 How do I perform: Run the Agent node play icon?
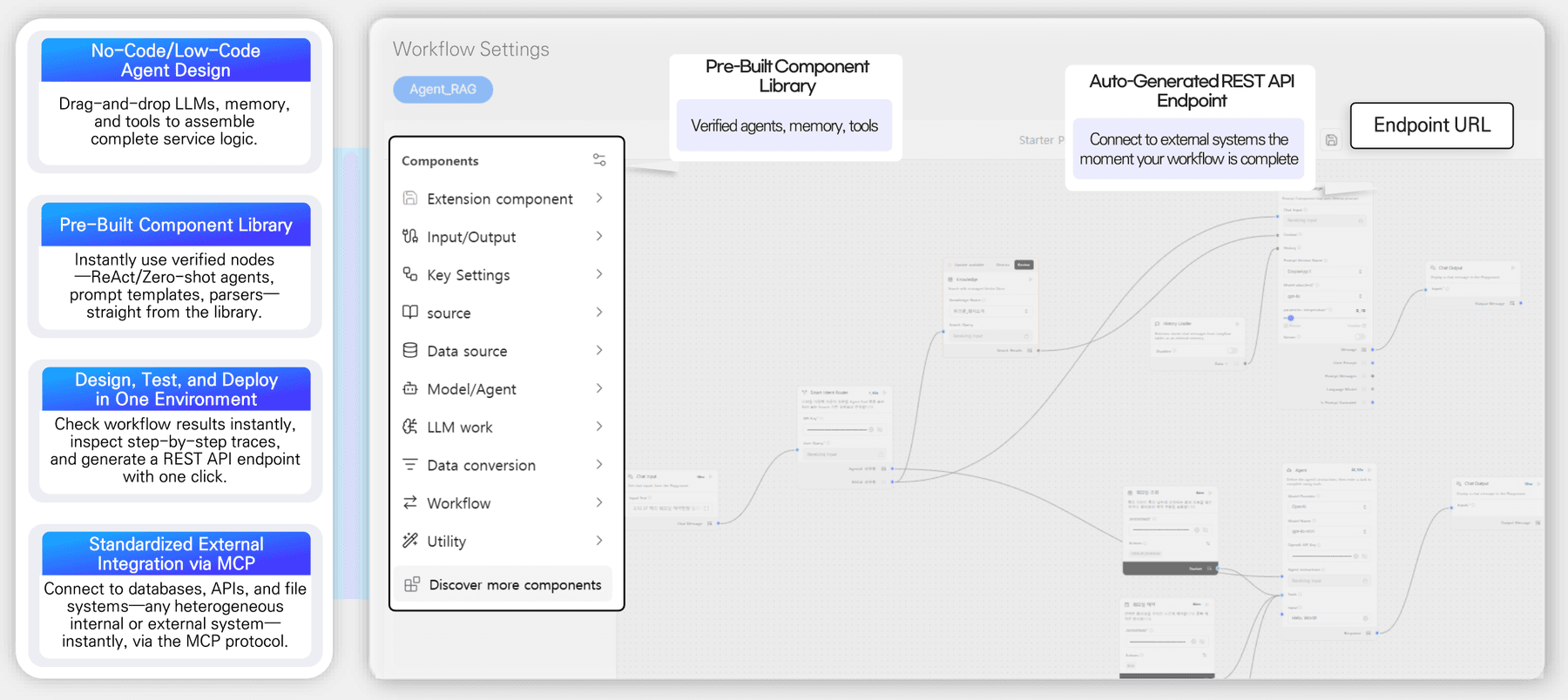(1369, 469)
